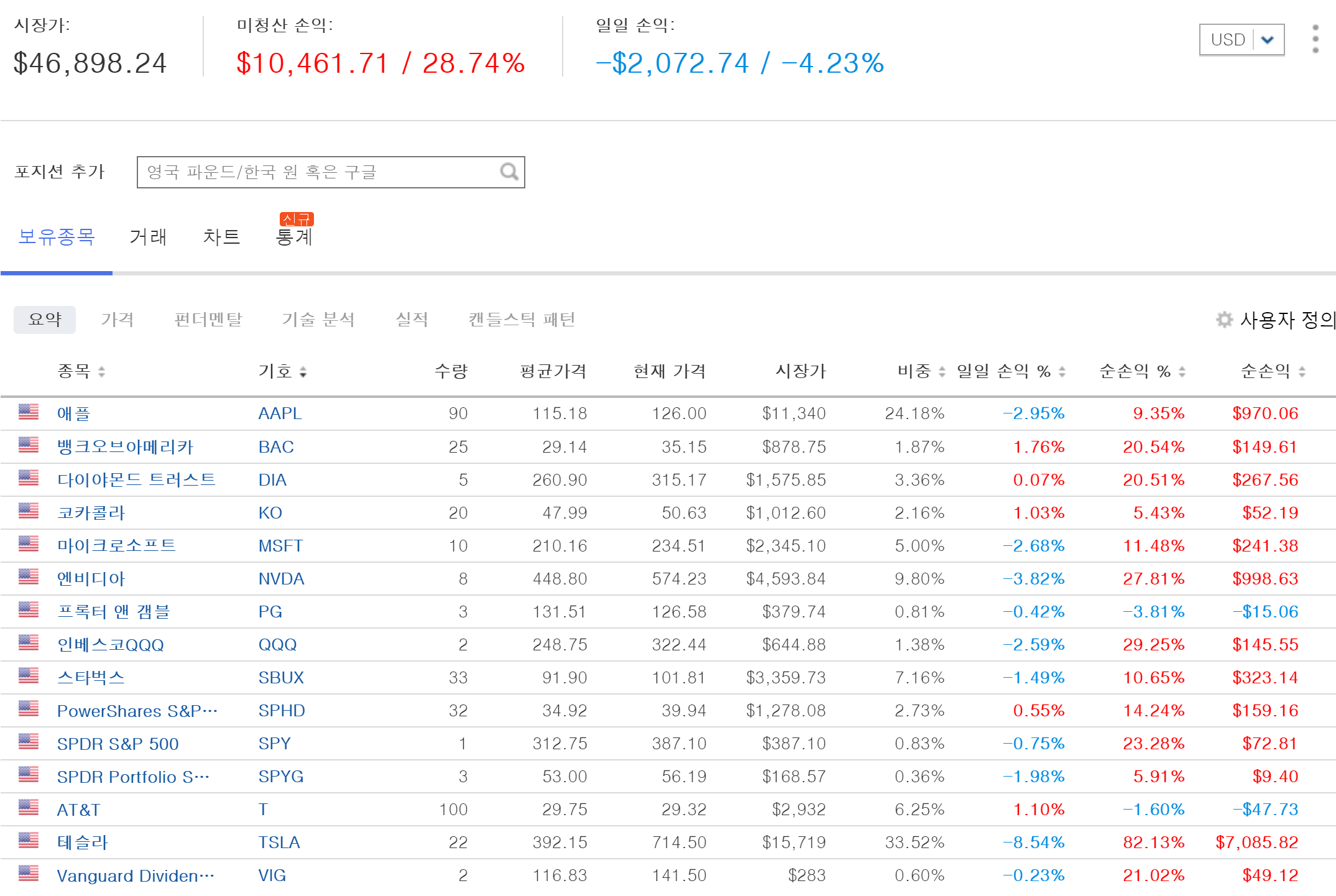Open the 뱅크오브아메리카 stock link
The image size is (1336, 896).
(126, 446)
